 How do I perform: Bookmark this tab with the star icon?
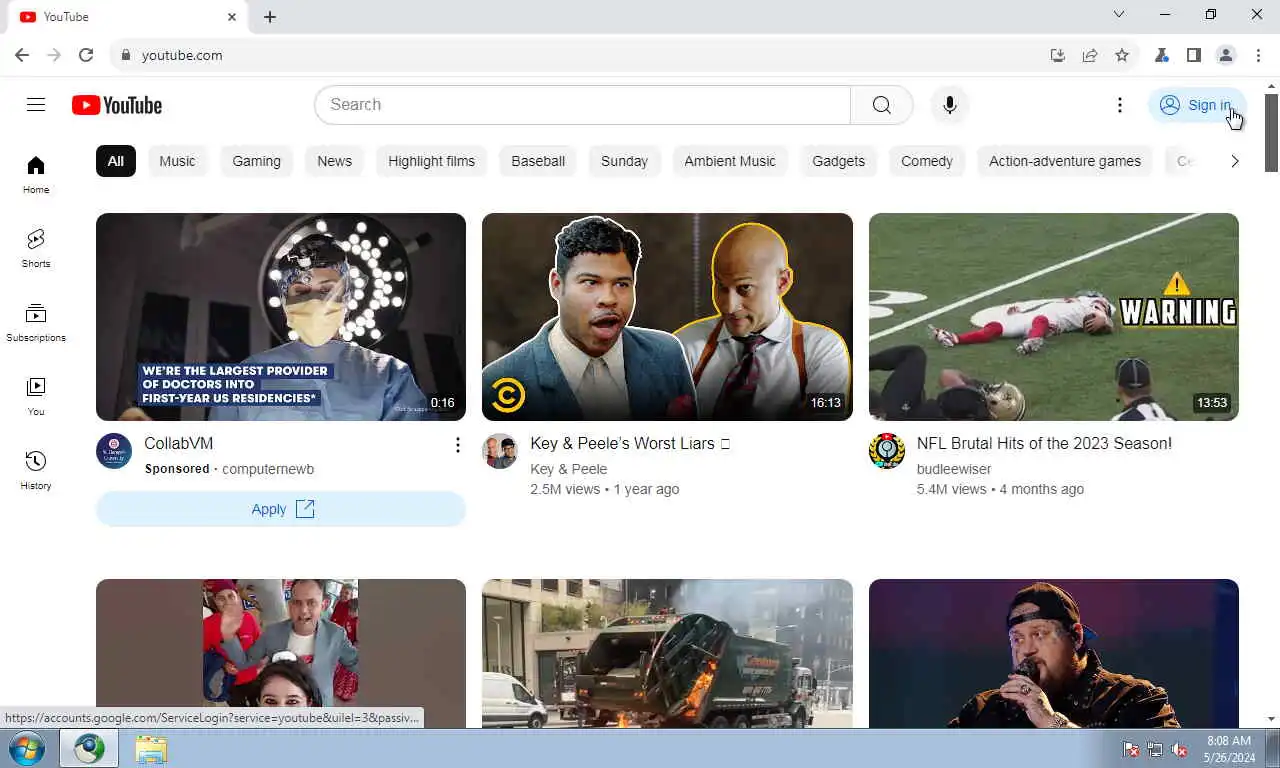click(1122, 55)
